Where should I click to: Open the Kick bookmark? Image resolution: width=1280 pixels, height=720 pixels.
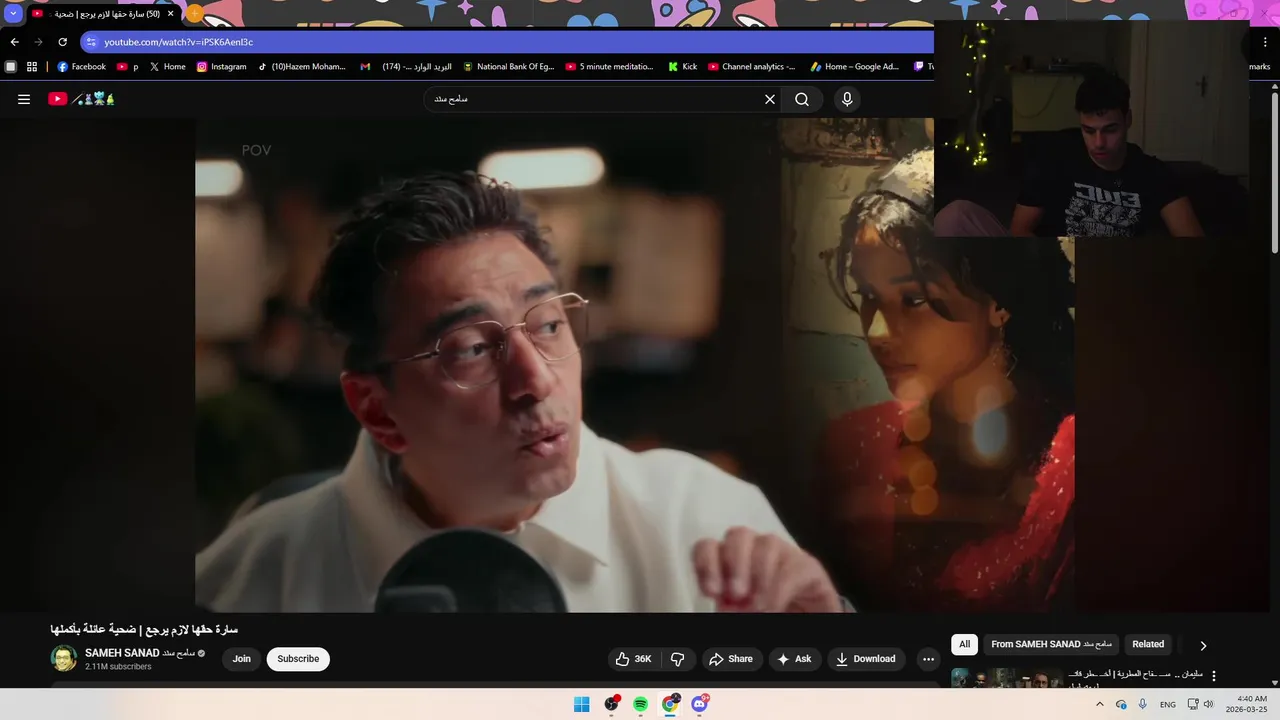pos(683,67)
